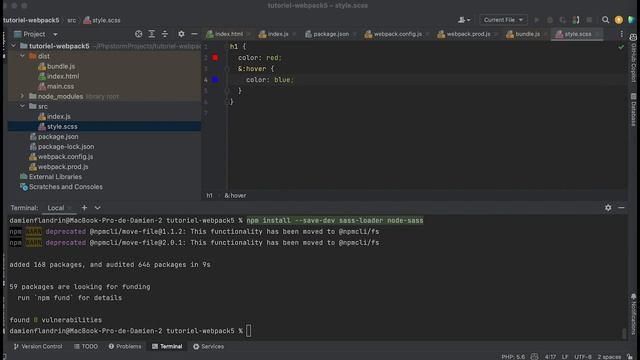Click the Terminal tool window button
640x360 pixels.
(x=167, y=347)
